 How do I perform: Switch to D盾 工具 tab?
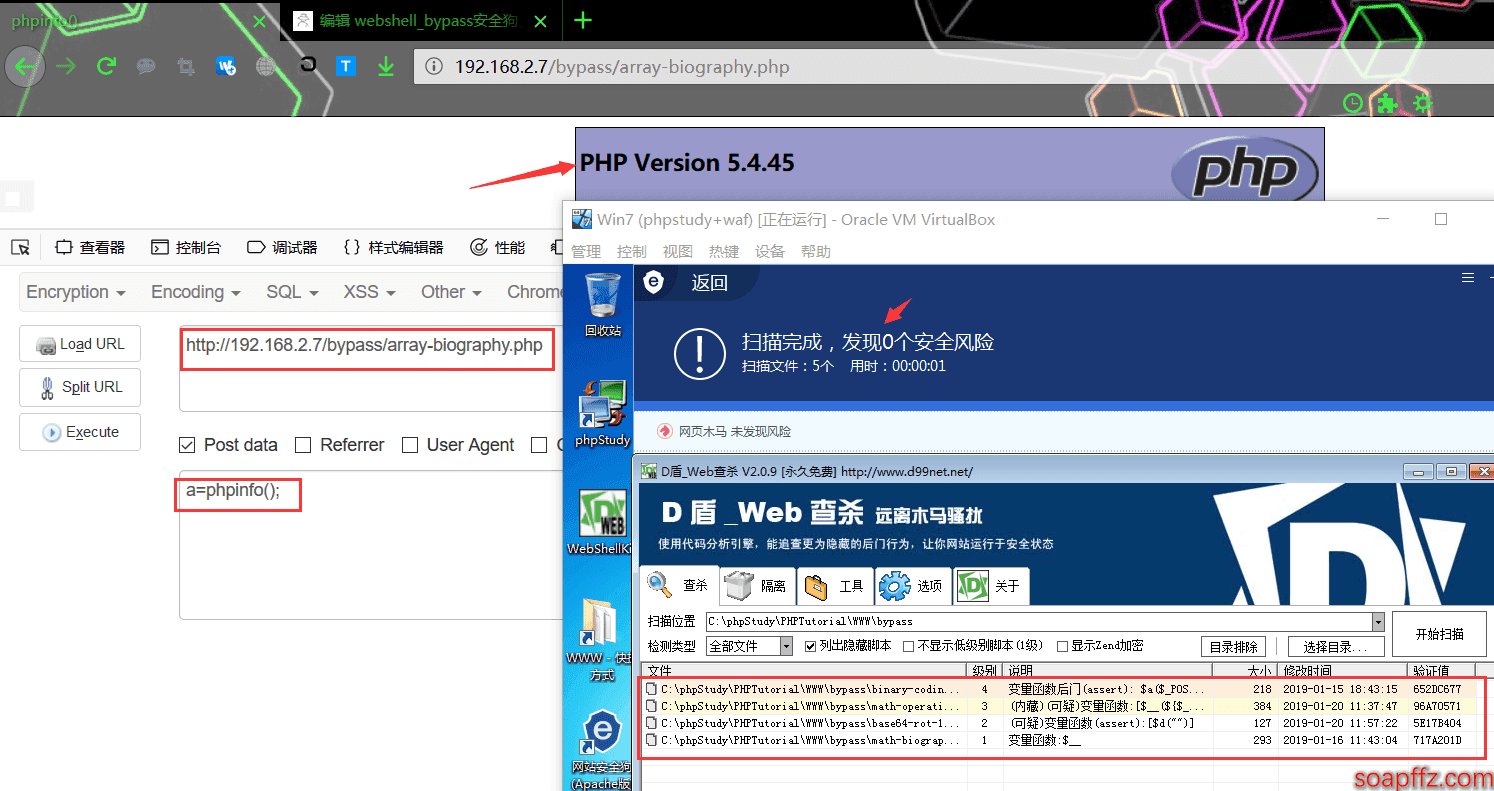point(836,585)
